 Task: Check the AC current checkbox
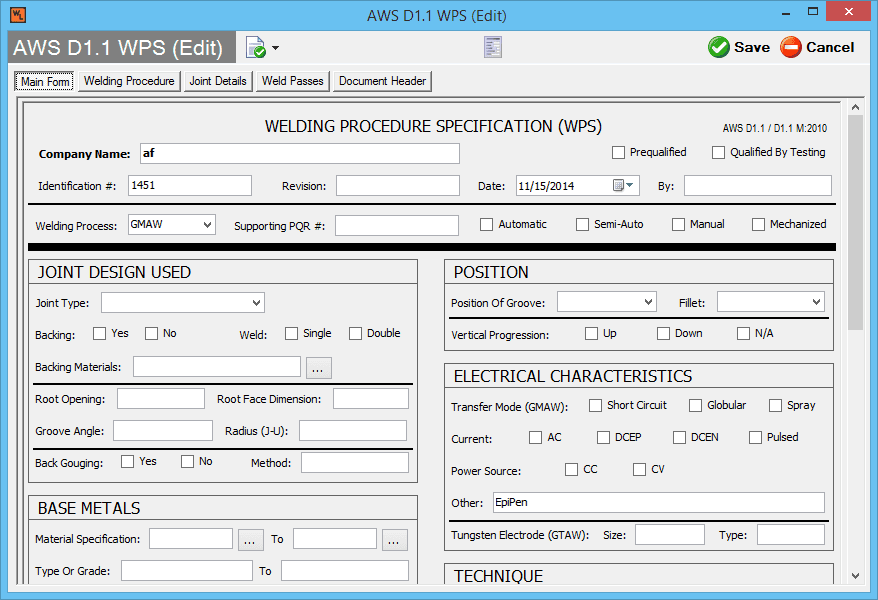tap(535, 437)
